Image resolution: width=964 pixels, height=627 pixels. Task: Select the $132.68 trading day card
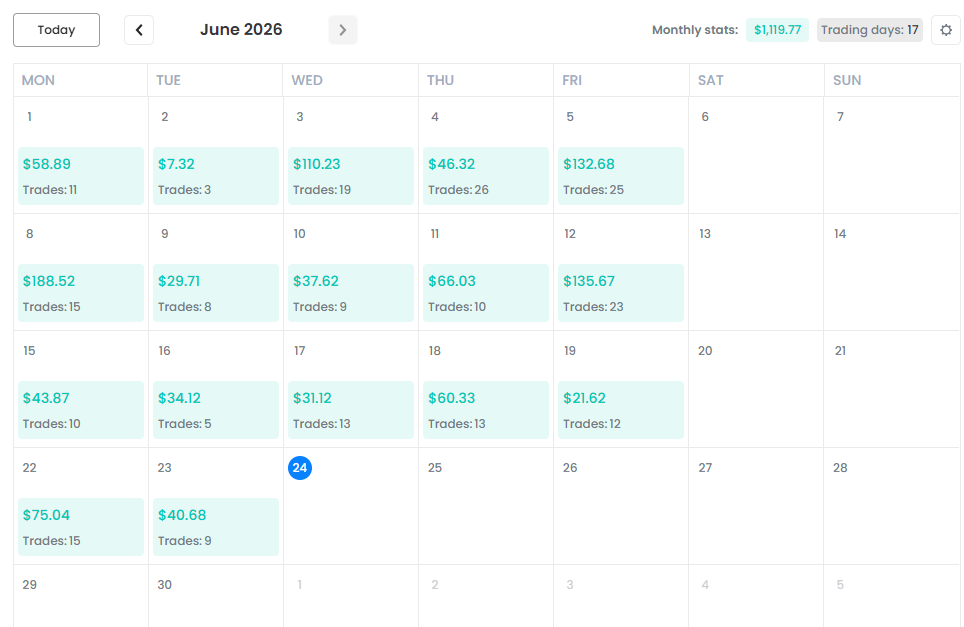pyautogui.click(x=621, y=176)
